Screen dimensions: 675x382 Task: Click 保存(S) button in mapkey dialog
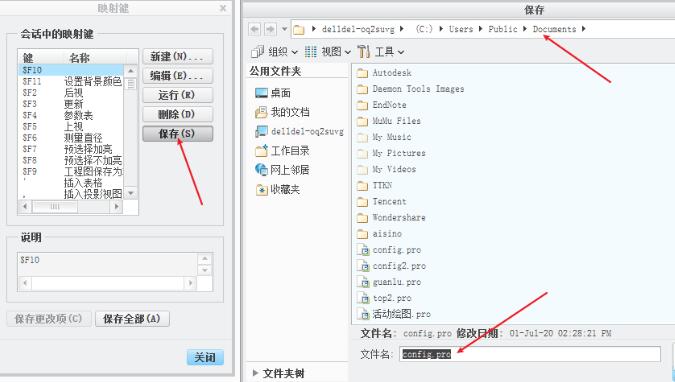click(177, 134)
